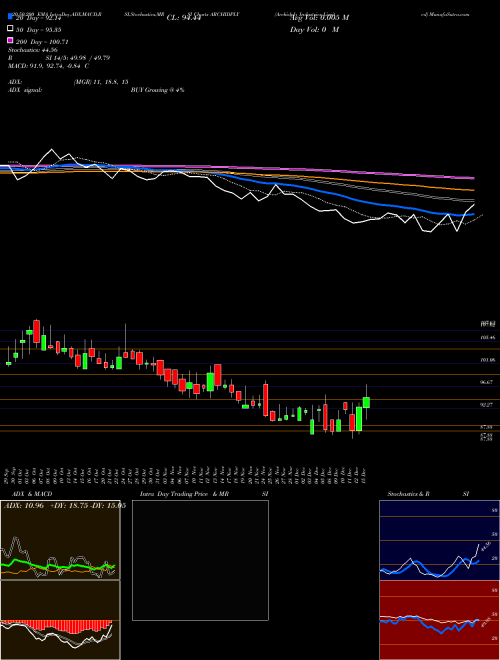Click the magenta 200 Day EMA legend swatch
This screenshot has height=660, width=500.
point(10,40)
